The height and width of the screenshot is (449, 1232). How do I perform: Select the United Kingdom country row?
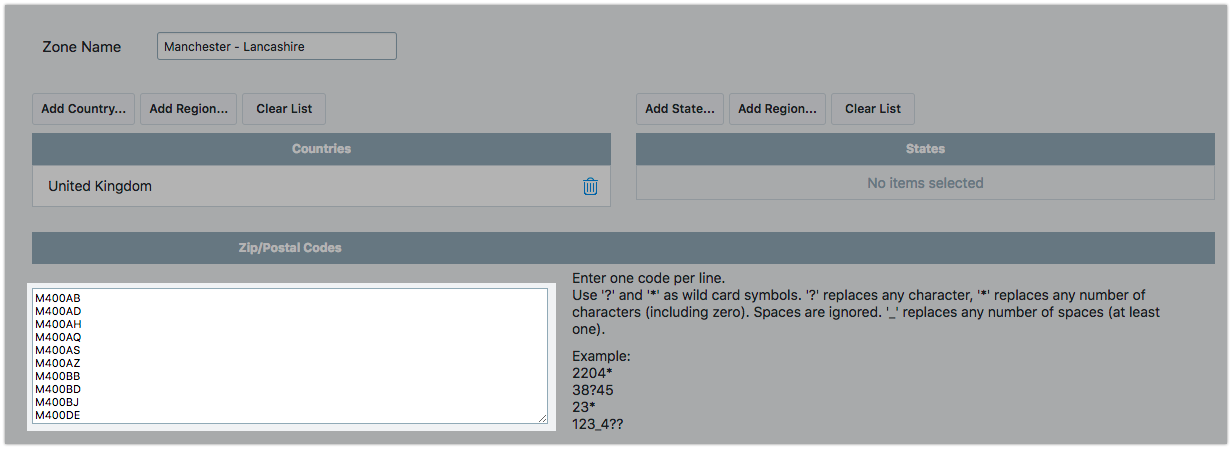click(300, 186)
